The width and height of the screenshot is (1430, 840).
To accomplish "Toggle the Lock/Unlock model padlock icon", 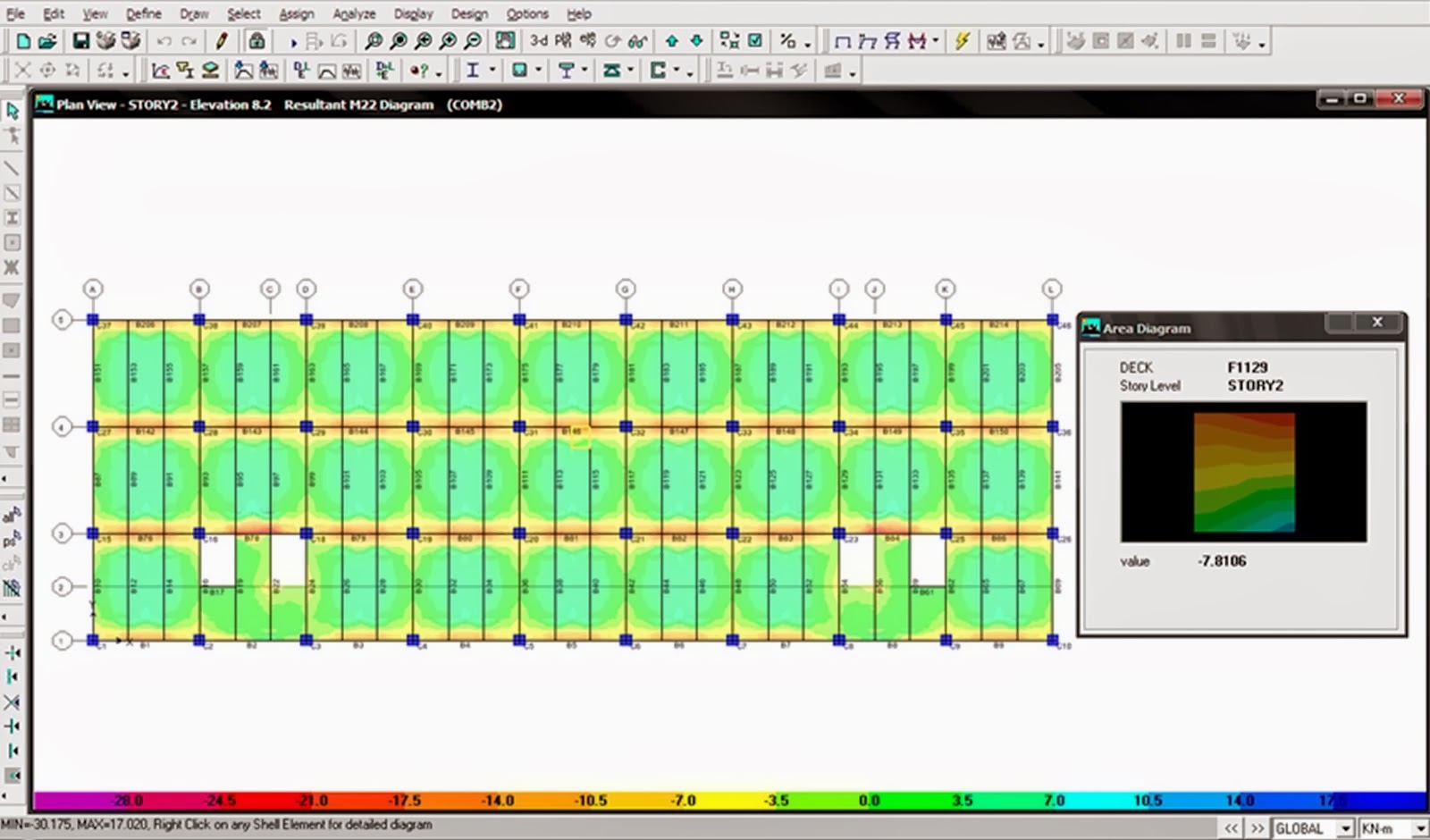I will (x=257, y=41).
